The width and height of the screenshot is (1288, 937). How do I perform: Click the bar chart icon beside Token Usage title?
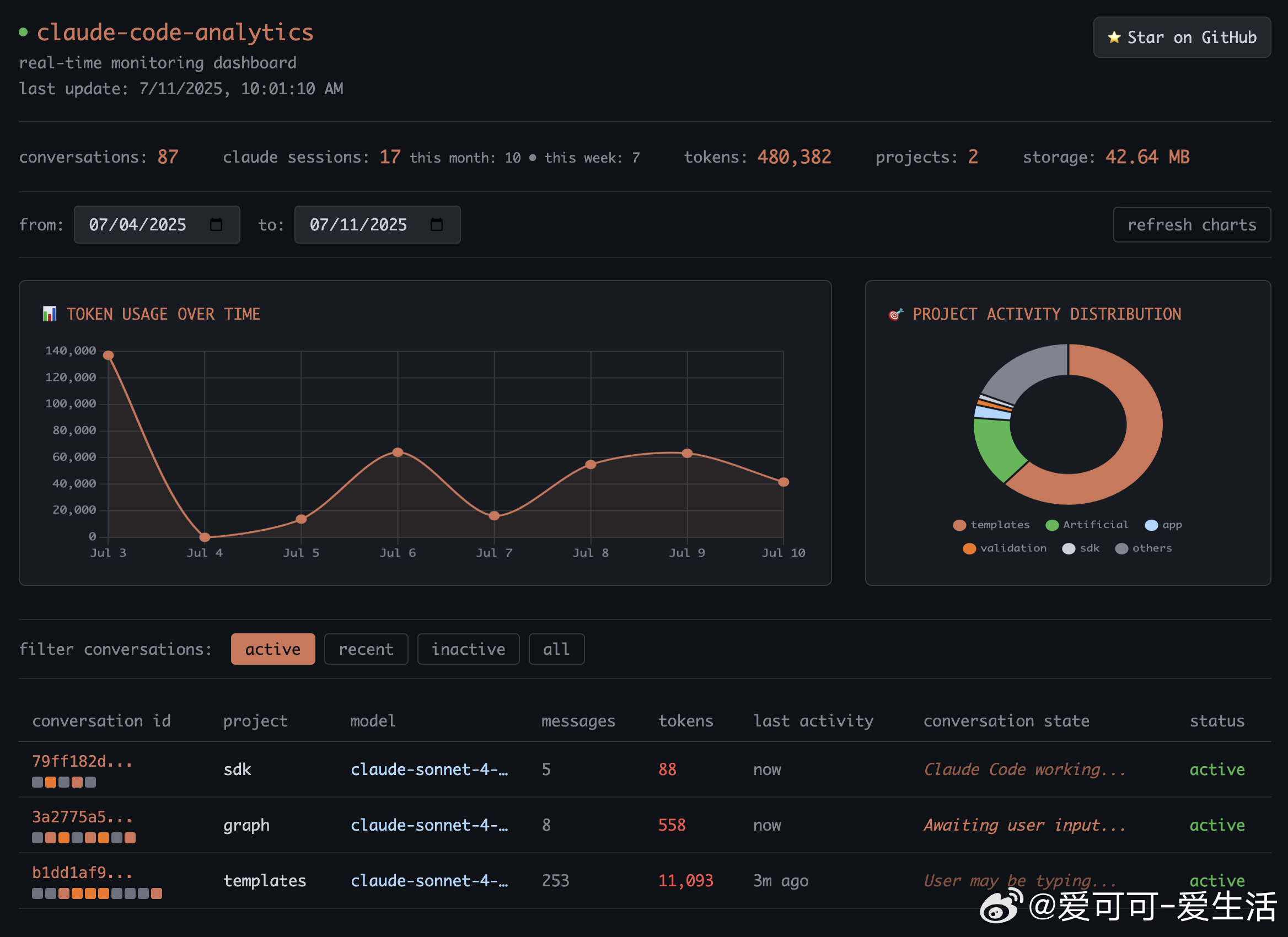[x=50, y=314]
